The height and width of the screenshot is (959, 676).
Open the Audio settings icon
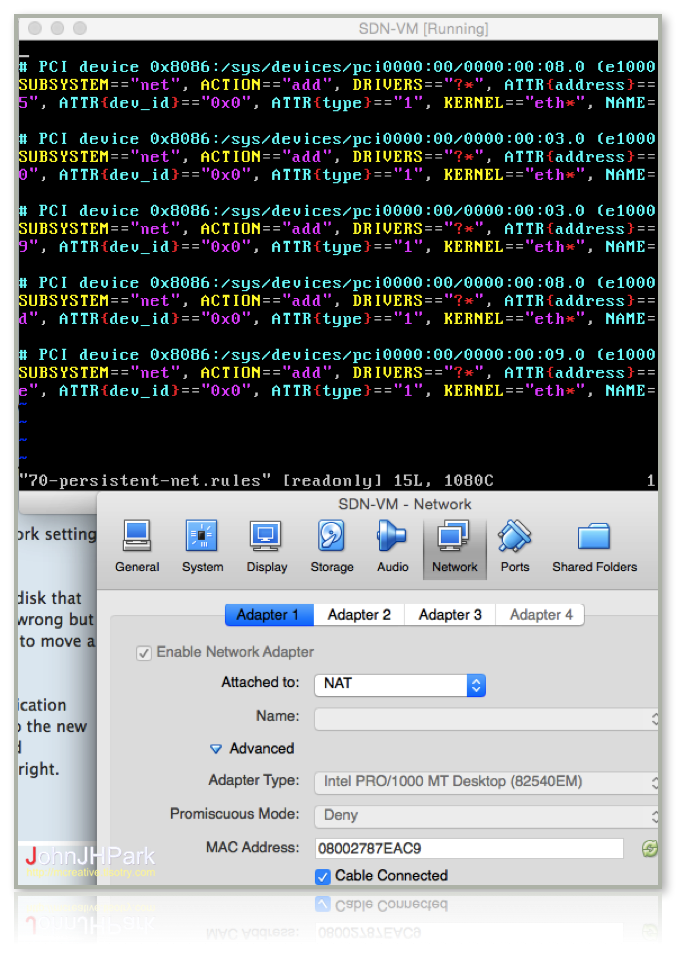tap(392, 546)
